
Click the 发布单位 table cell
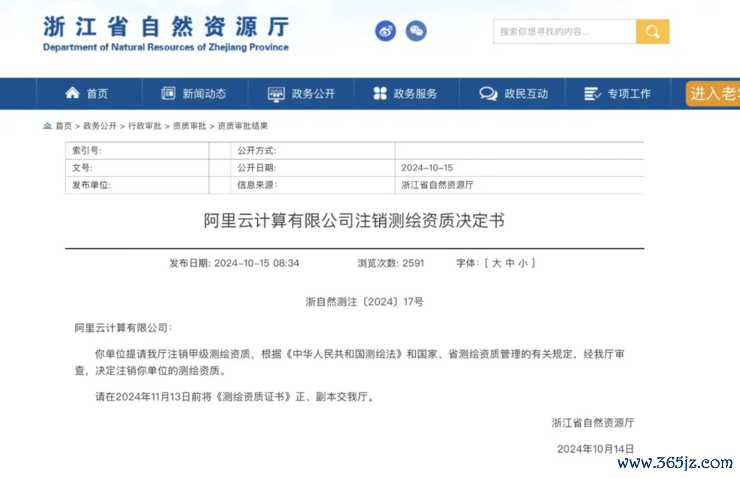coord(137,185)
